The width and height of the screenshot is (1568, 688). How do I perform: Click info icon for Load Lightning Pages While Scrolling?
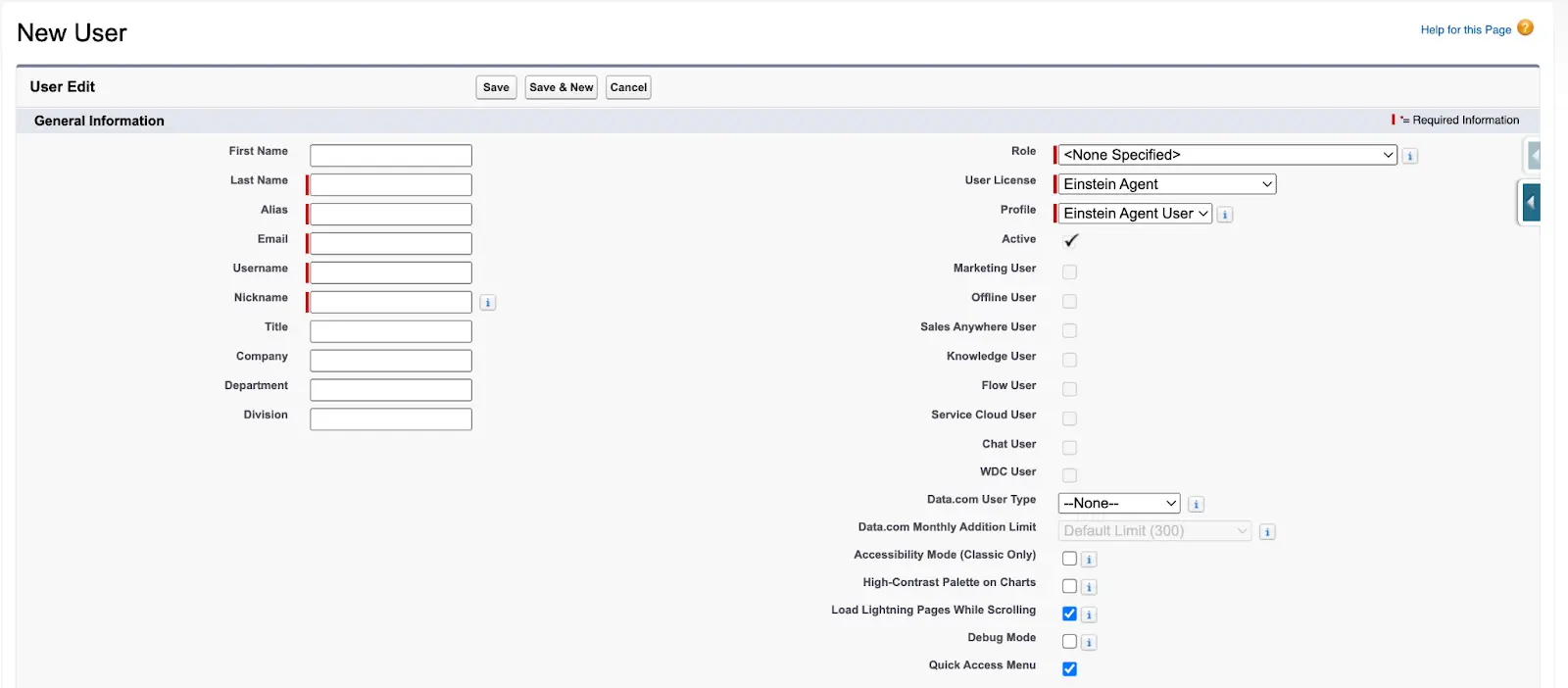[x=1089, y=614]
